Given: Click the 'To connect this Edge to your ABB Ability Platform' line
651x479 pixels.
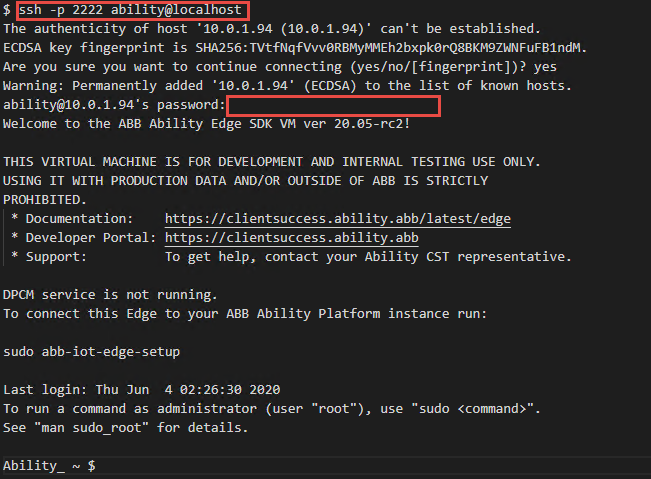Looking at the screenshot, I should click(245, 314).
